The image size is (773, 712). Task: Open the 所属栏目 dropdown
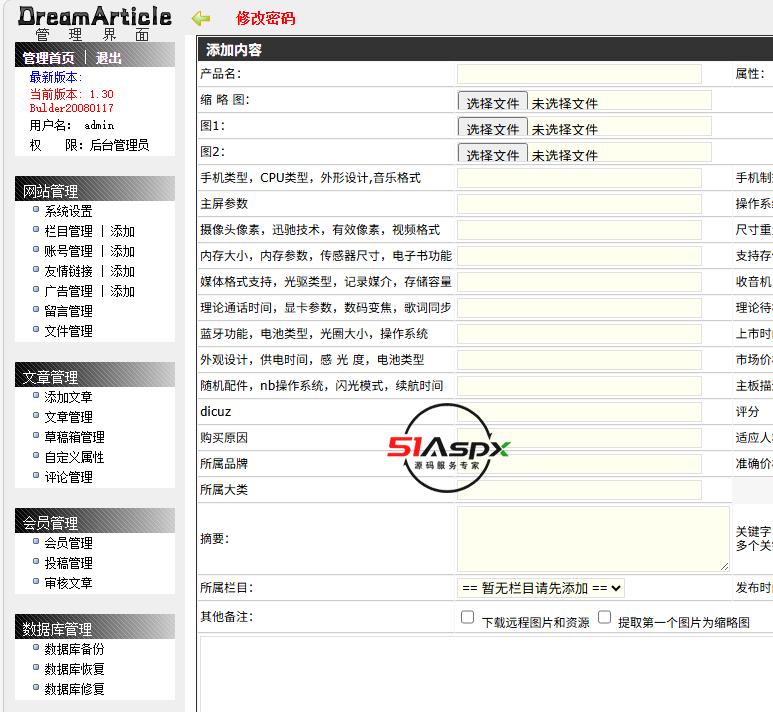click(541, 588)
